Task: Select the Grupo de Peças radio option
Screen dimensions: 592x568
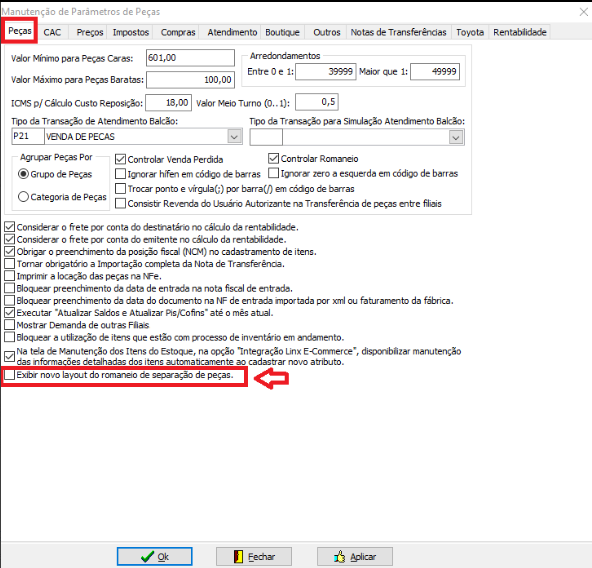Action: tap(23, 174)
